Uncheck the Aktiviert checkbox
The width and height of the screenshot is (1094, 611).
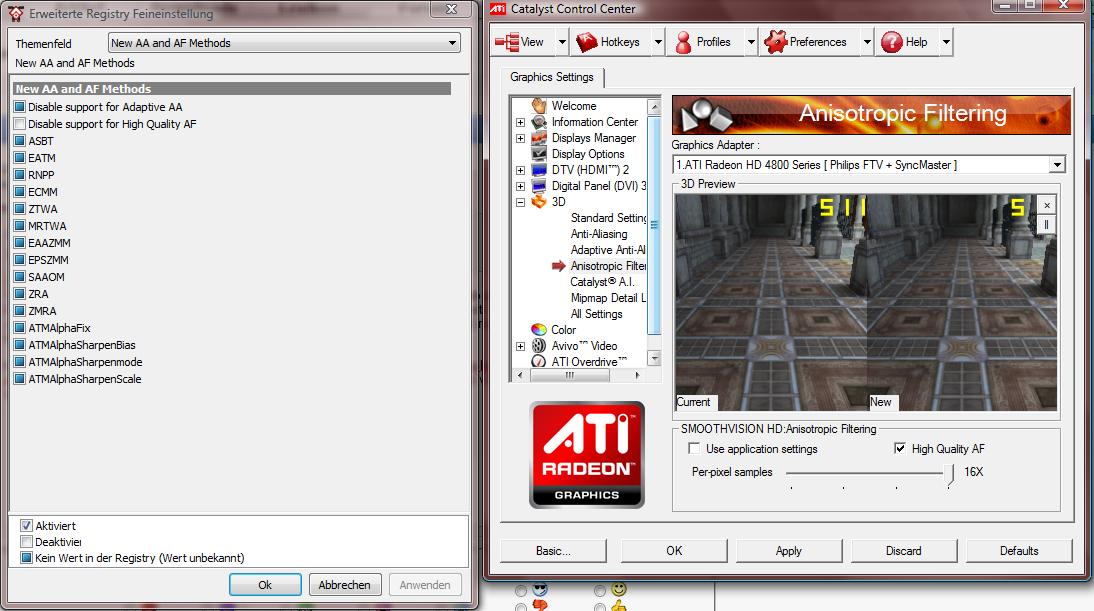click(27, 526)
